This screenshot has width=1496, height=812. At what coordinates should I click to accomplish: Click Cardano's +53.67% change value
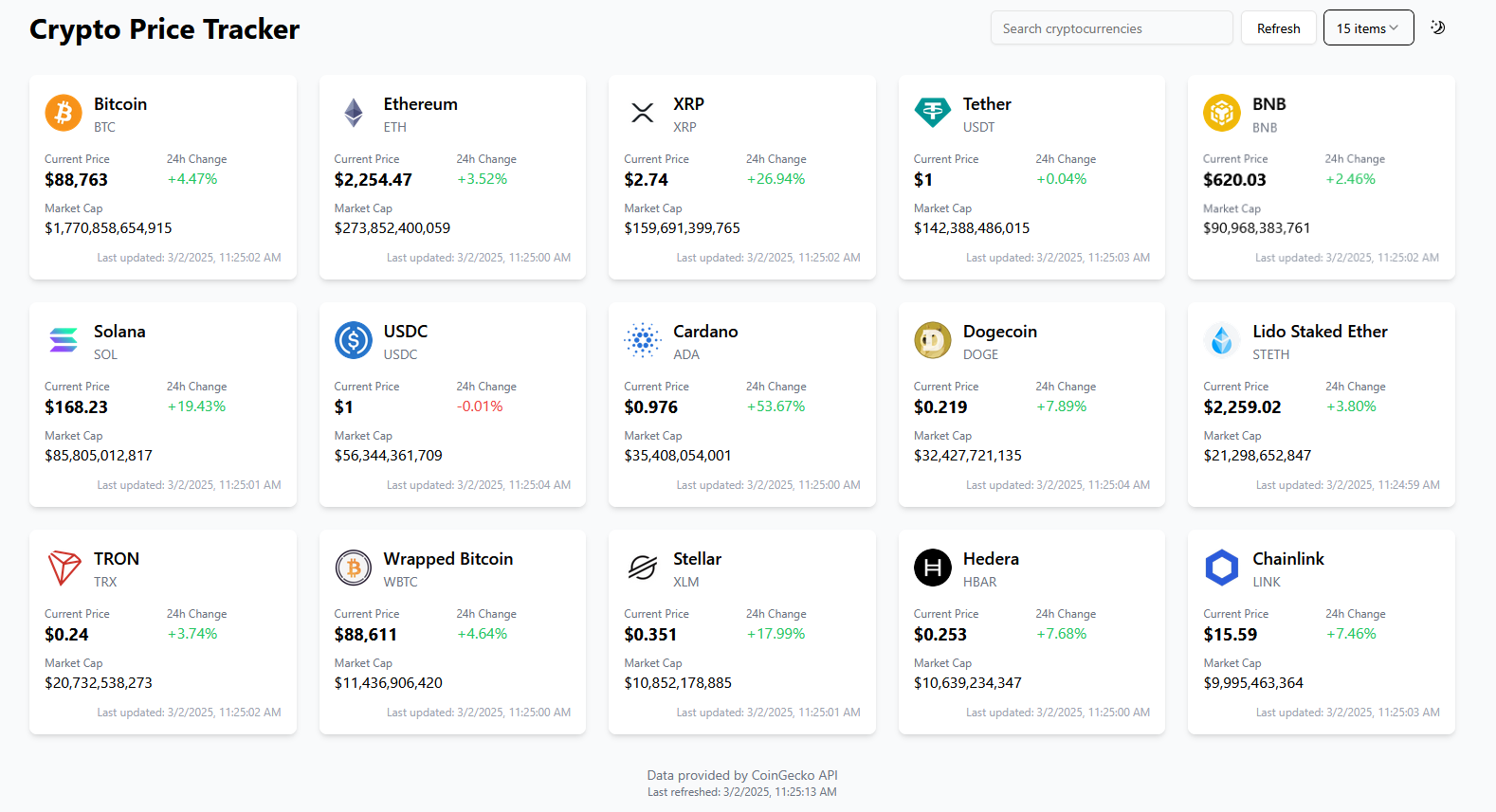(x=775, y=406)
